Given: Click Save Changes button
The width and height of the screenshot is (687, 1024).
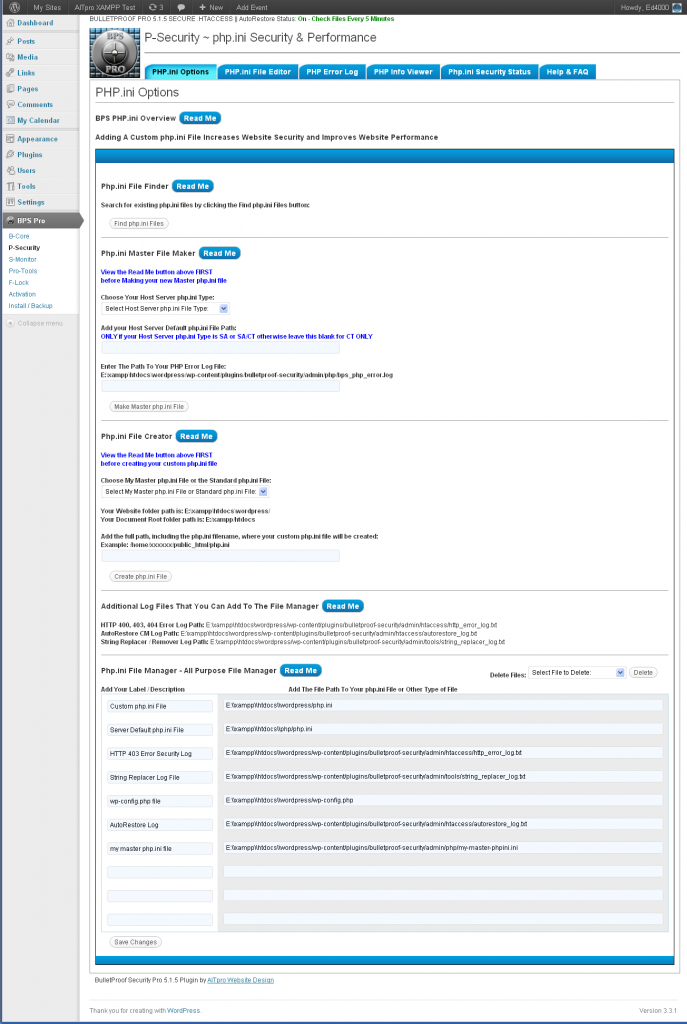Looking at the screenshot, I should [135, 942].
